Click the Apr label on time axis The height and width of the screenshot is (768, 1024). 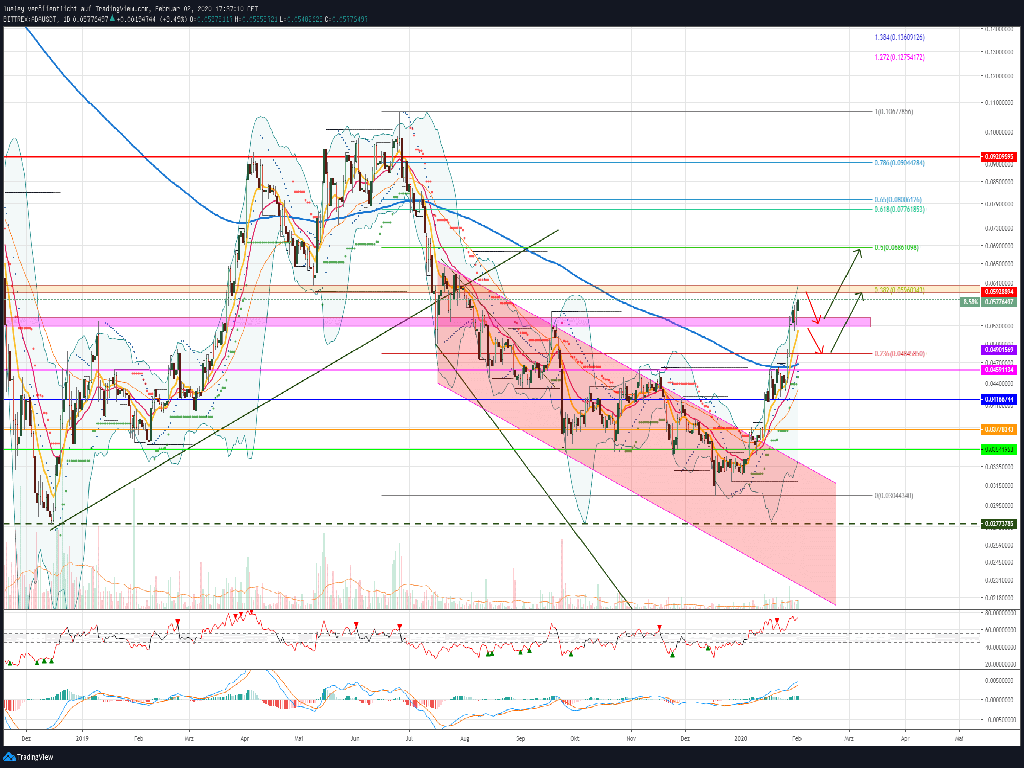(x=245, y=738)
